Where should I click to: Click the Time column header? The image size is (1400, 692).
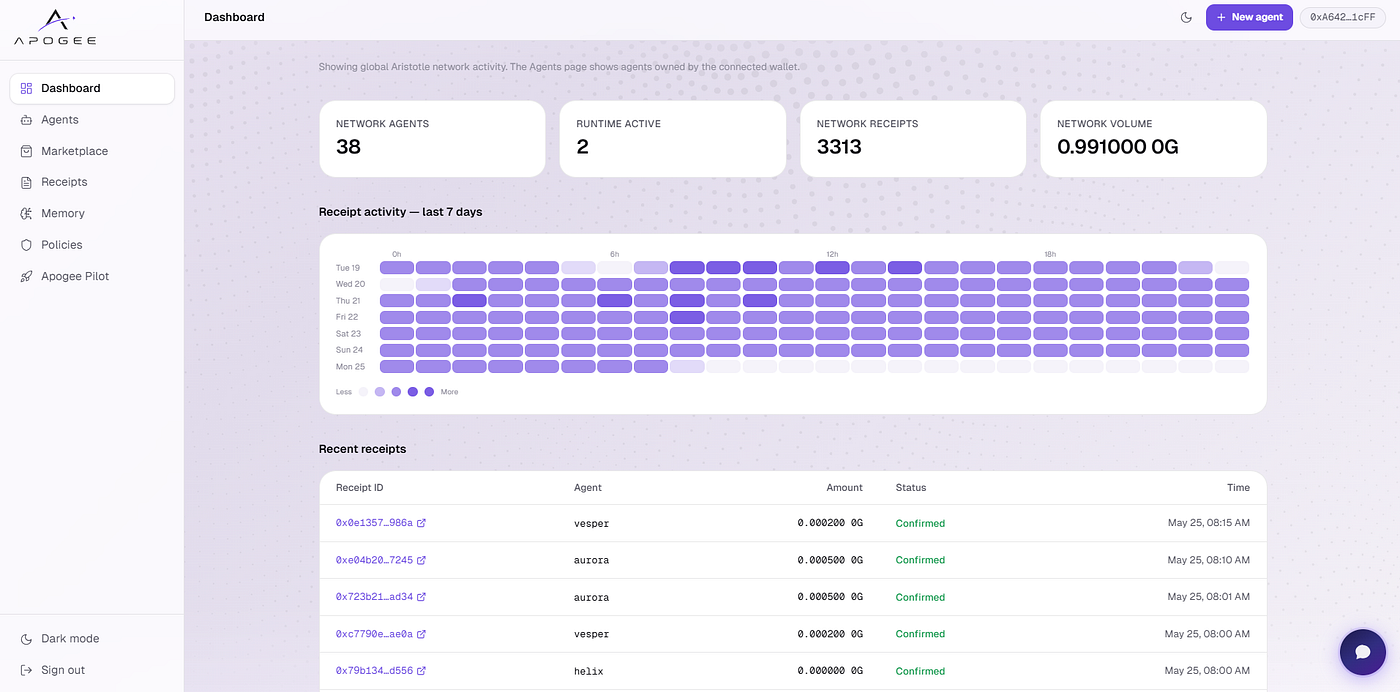[x=1239, y=488]
